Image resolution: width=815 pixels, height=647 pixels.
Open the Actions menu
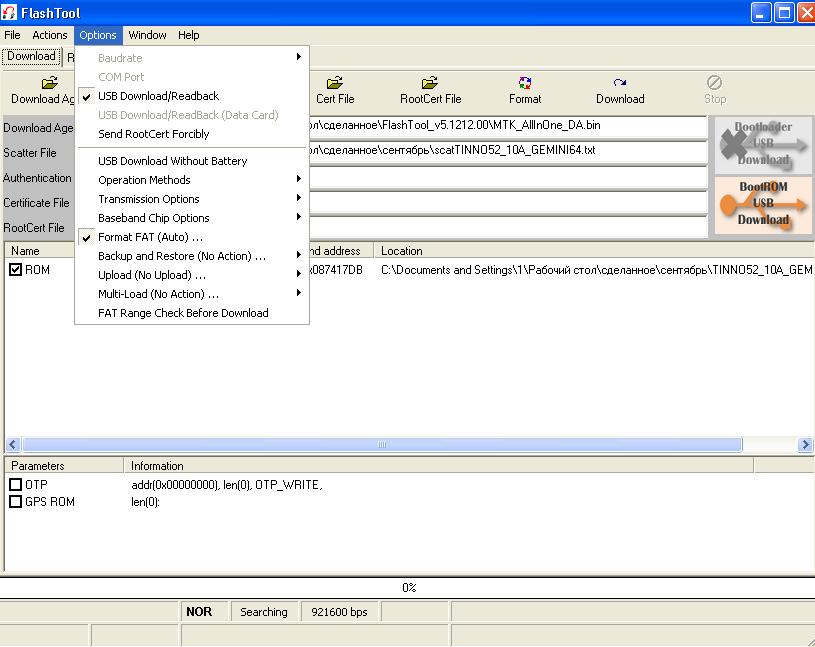coord(49,35)
